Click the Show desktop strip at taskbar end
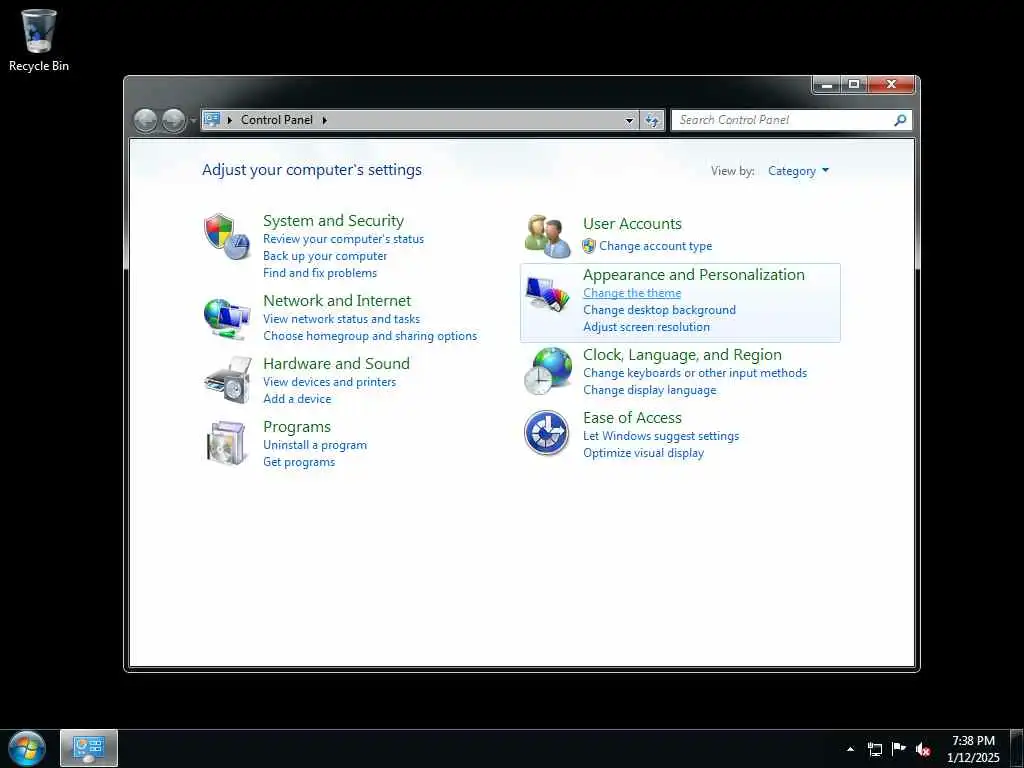Screen dimensions: 1024x768 tap(1017, 749)
